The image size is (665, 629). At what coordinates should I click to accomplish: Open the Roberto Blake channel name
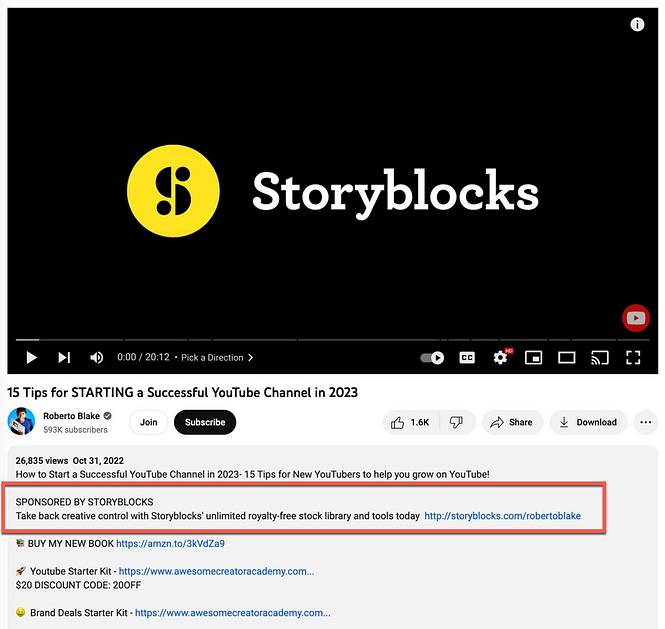click(71, 416)
